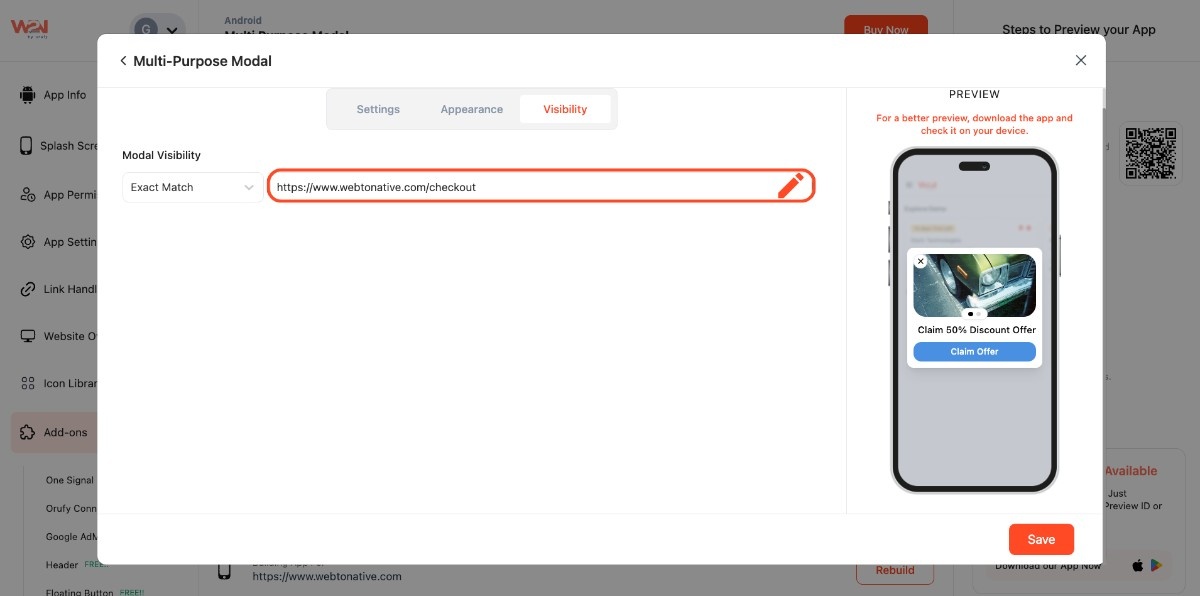Viewport: 1200px width, 596px height.
Task: Click the checkout URL input field
Action: [520, 187]
